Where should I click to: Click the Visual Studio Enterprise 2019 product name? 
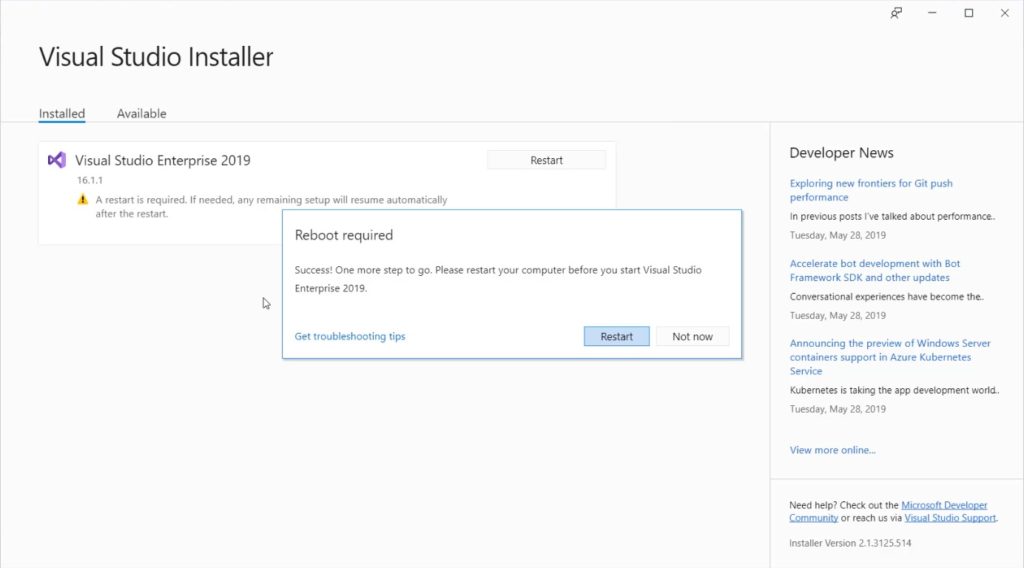163,161
